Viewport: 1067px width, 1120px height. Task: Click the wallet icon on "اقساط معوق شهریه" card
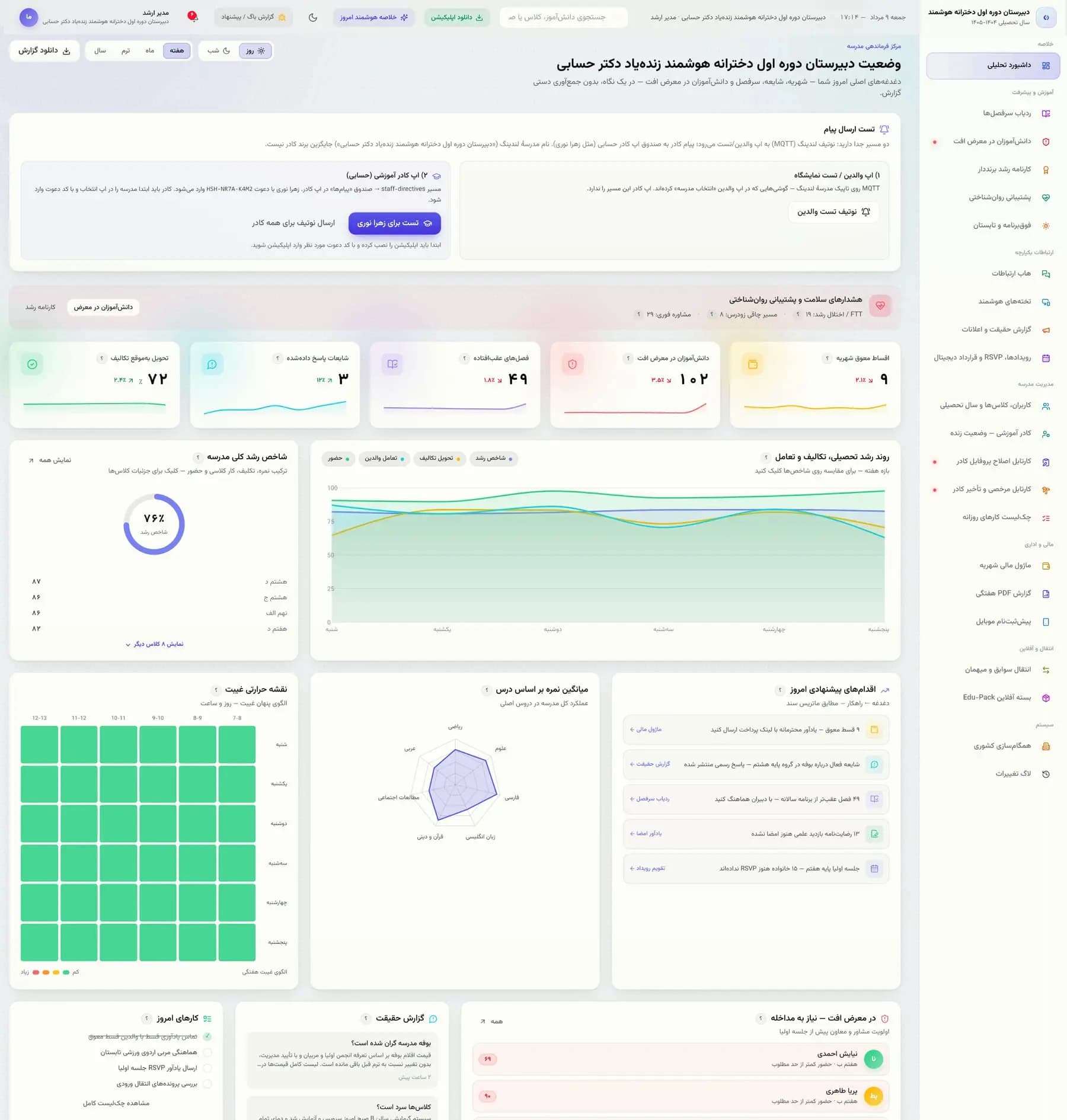pos(753,364)
